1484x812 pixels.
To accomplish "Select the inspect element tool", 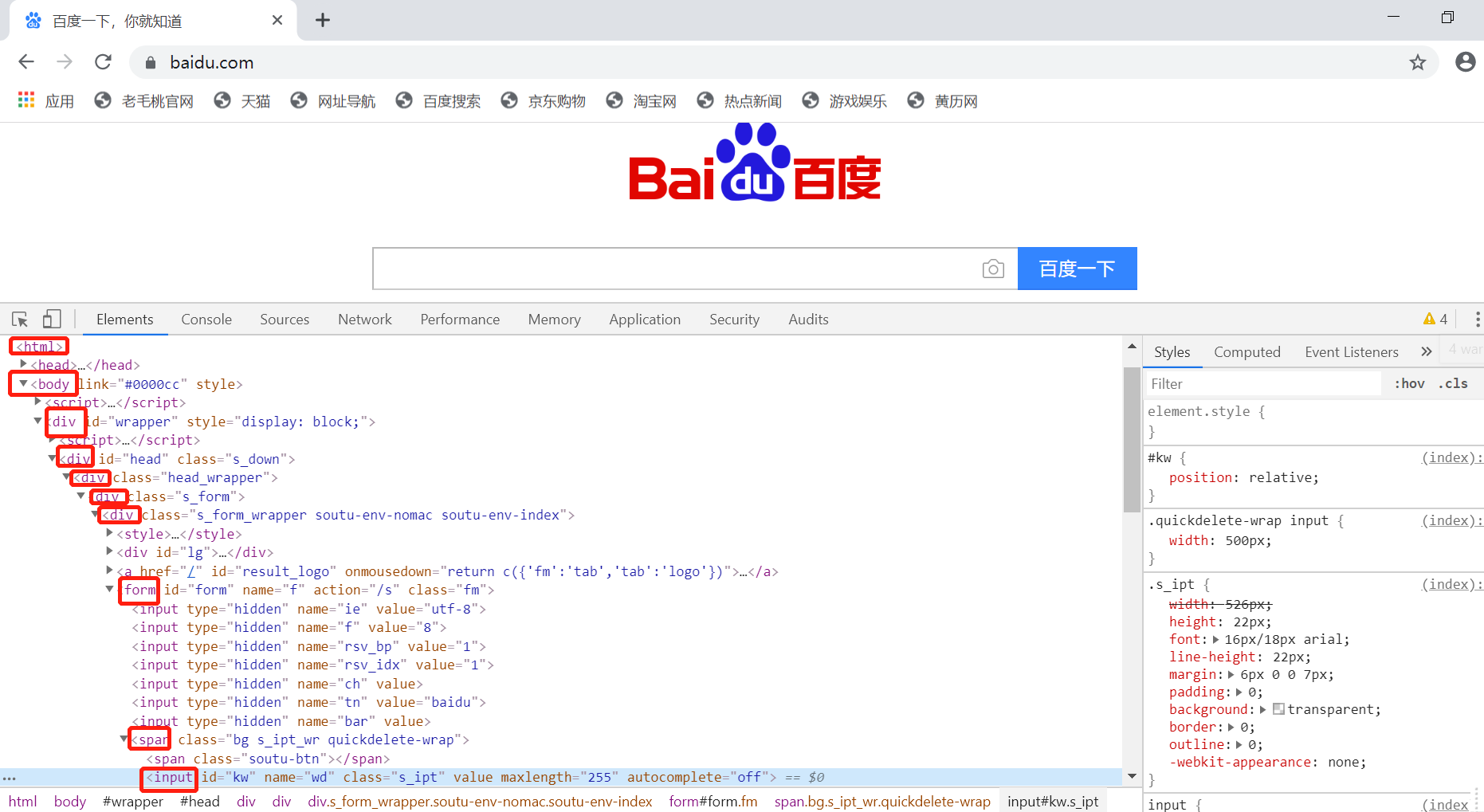I will [19, 319].
